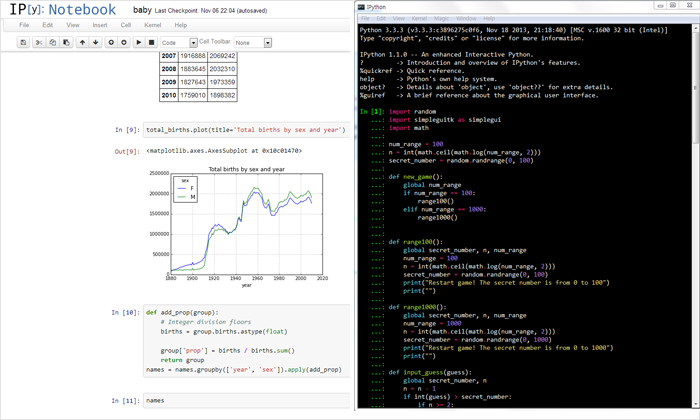Click the IPython console scrollbar thumb
700x420 pixels.
pos(696,89)
